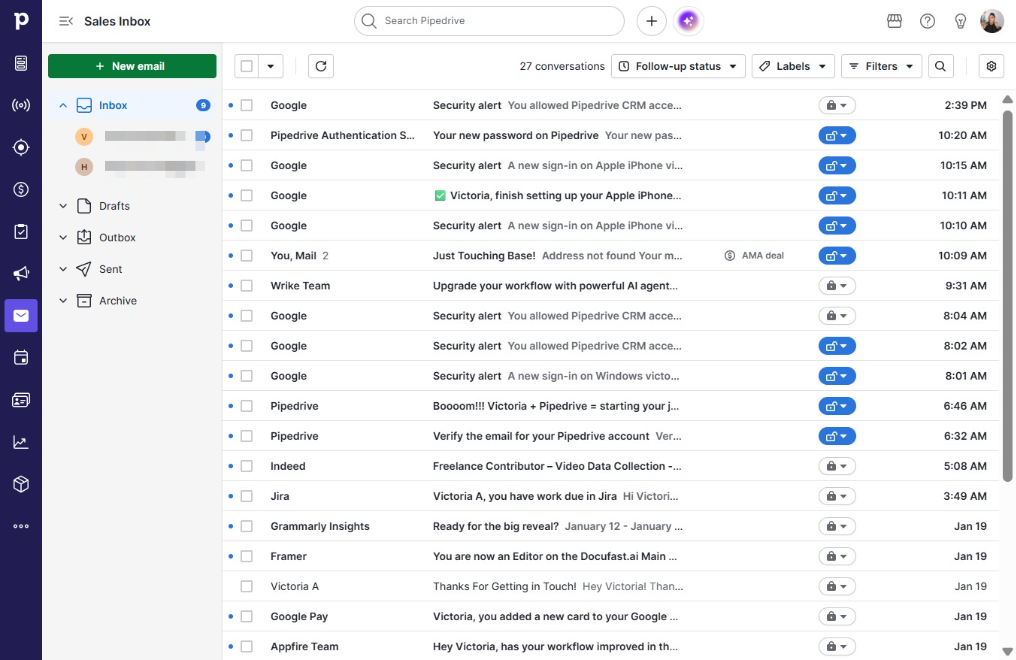Viewport: 1016px width, 660px height.
Task: Open the Deals dollar sidebar icon
Action: pyautogui.click(x=21, y=189)
